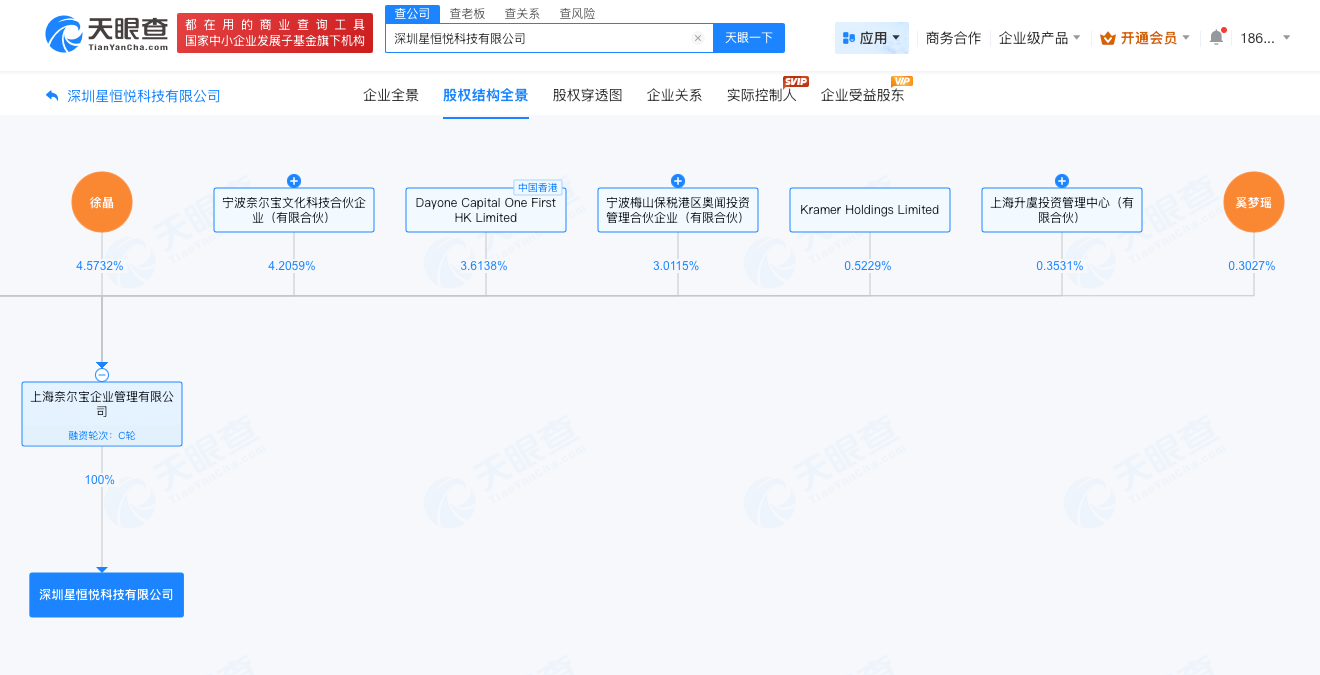Open the 实际控制人 tab
This screenshot has width=1320, height=675.
(x=761, y=95)
